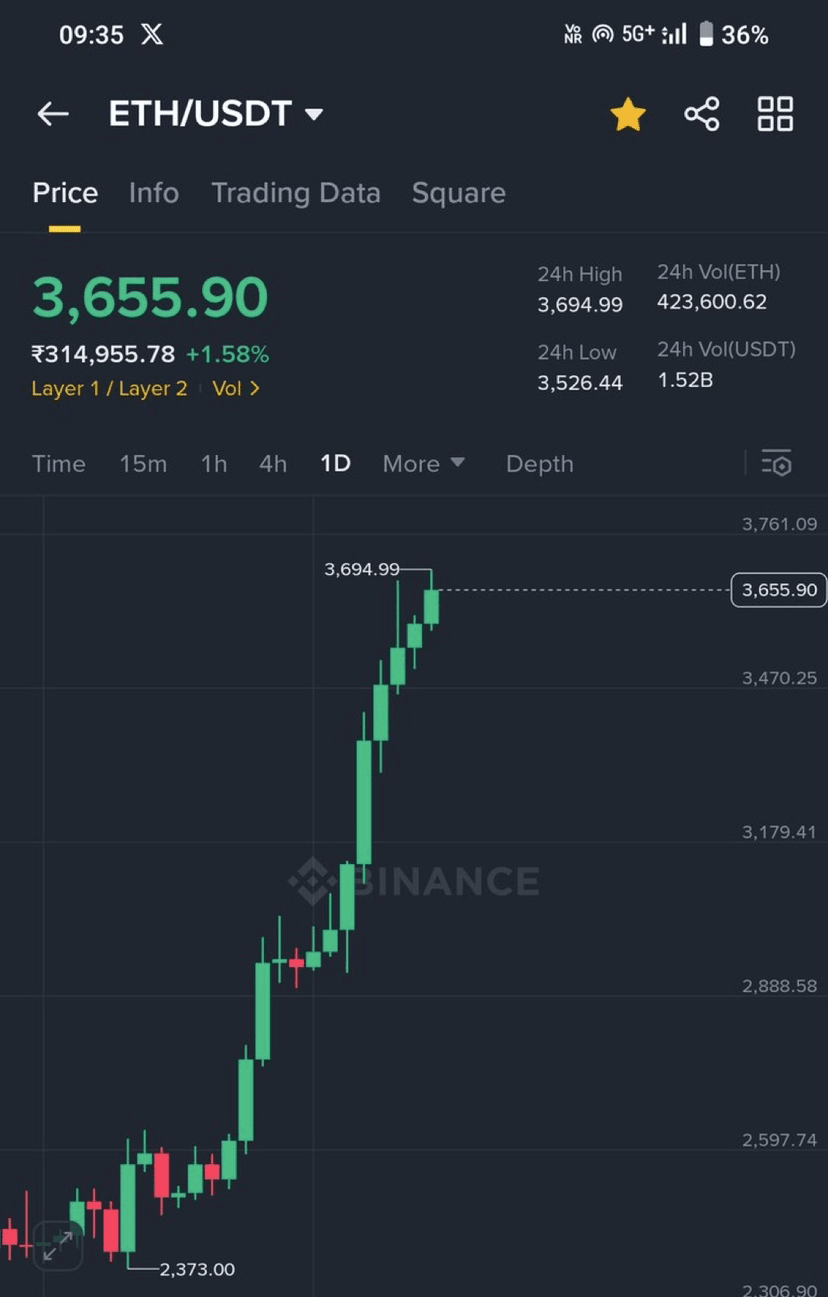Image resolution: width=828 pixels, height=1297 pixels.
Task: Toggle the yellow favorite star
Action: pos(628,114)
